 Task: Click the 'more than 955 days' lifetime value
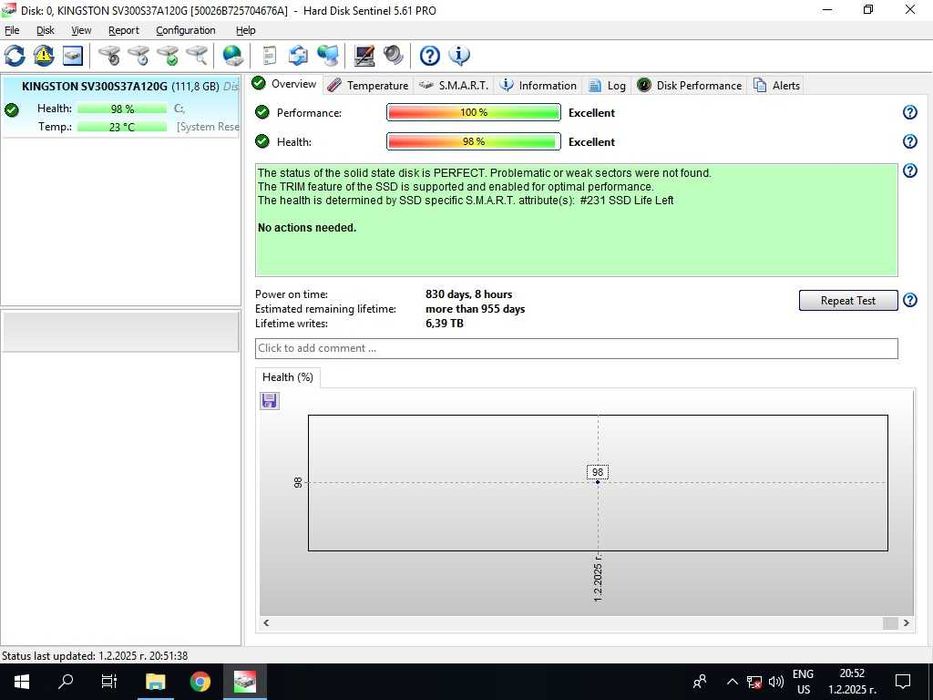(475, 309)
